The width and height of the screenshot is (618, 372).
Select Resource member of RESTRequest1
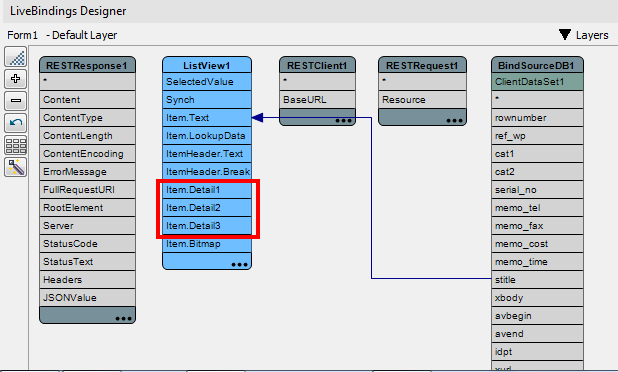coord(422,100)
